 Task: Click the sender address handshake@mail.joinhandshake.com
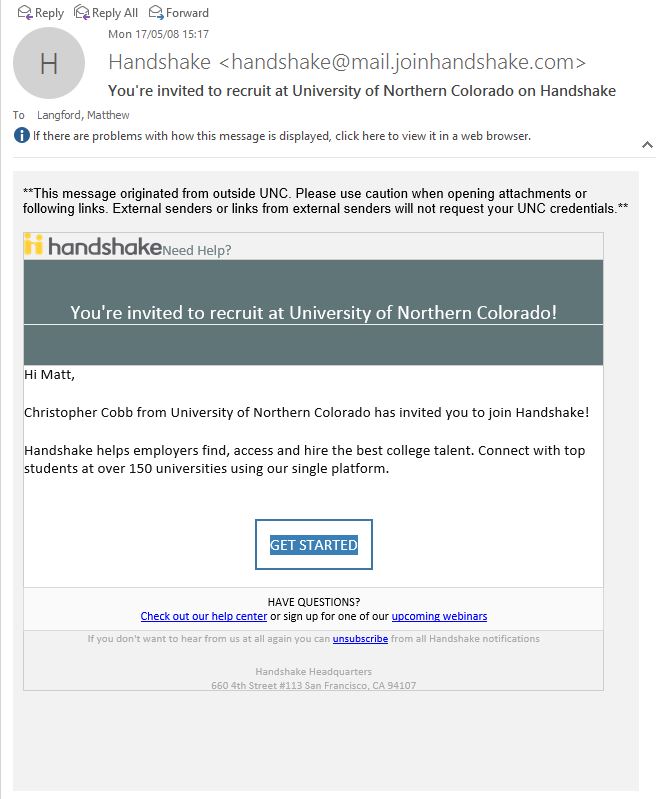pos(402,62)
